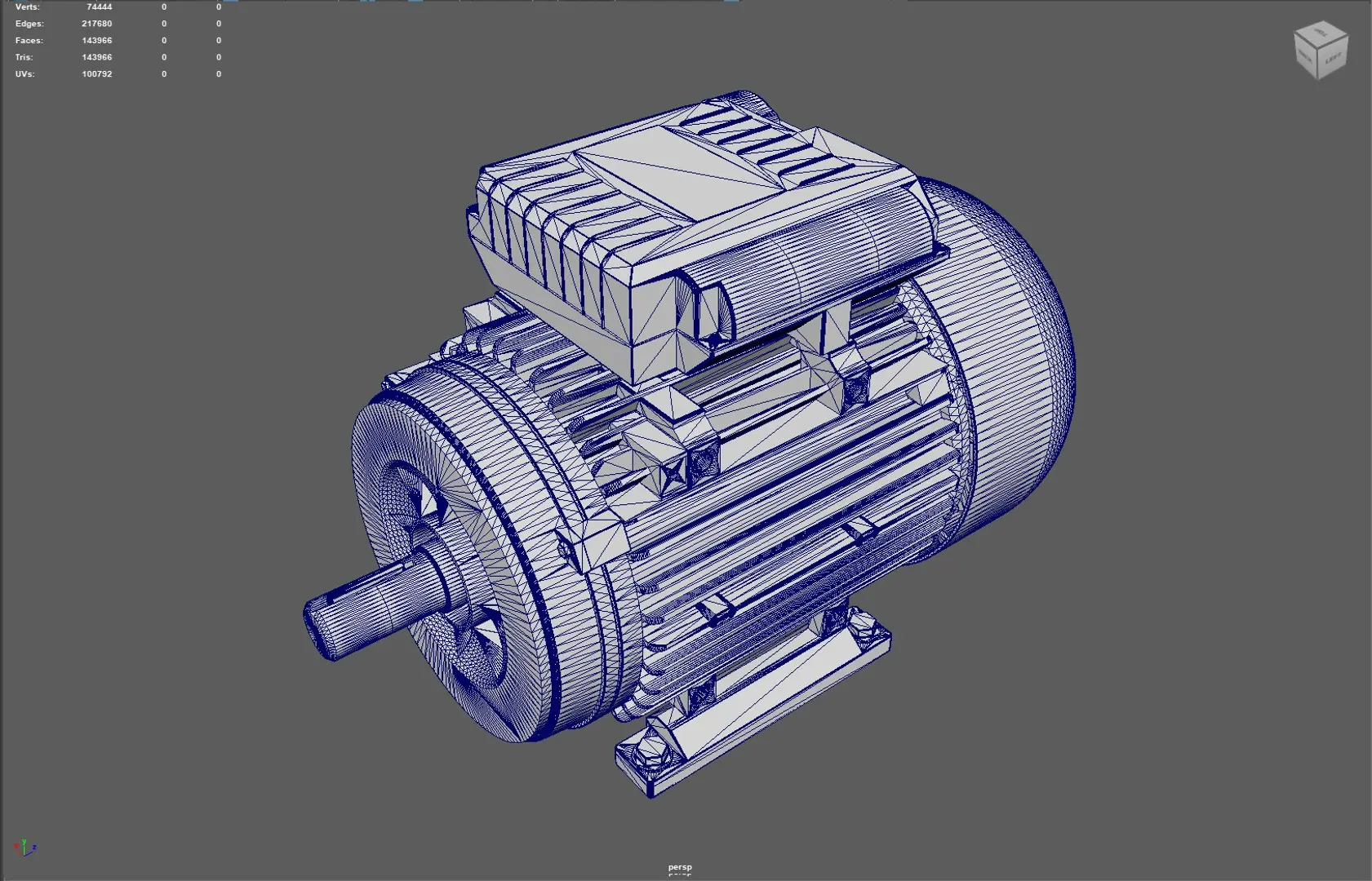1372x881 pixels.
Task: Click the 'UVs:' heads-up display label
Action: pos(24,73)
